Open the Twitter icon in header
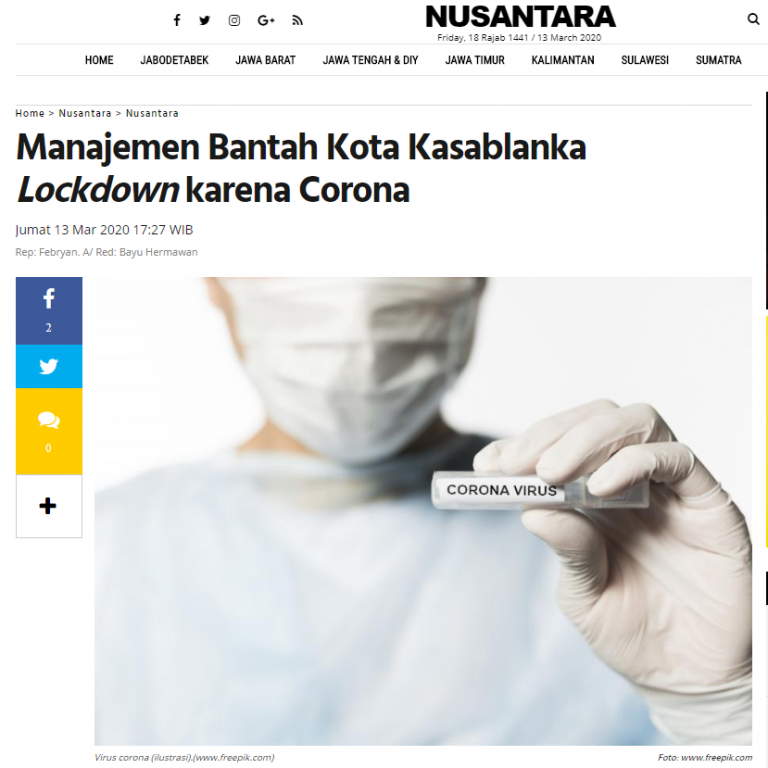 click(205, 20)
